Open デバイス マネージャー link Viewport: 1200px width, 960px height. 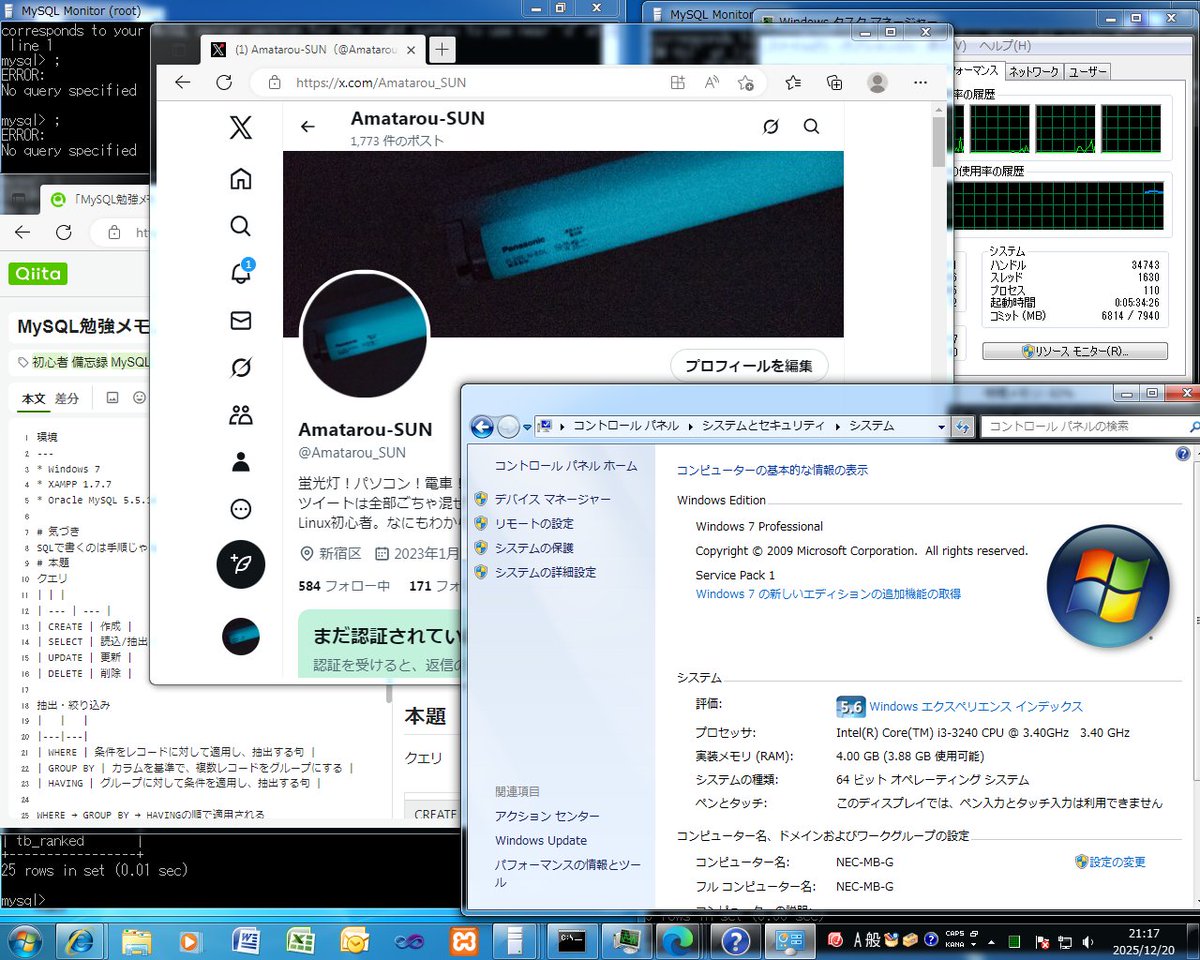552,499
